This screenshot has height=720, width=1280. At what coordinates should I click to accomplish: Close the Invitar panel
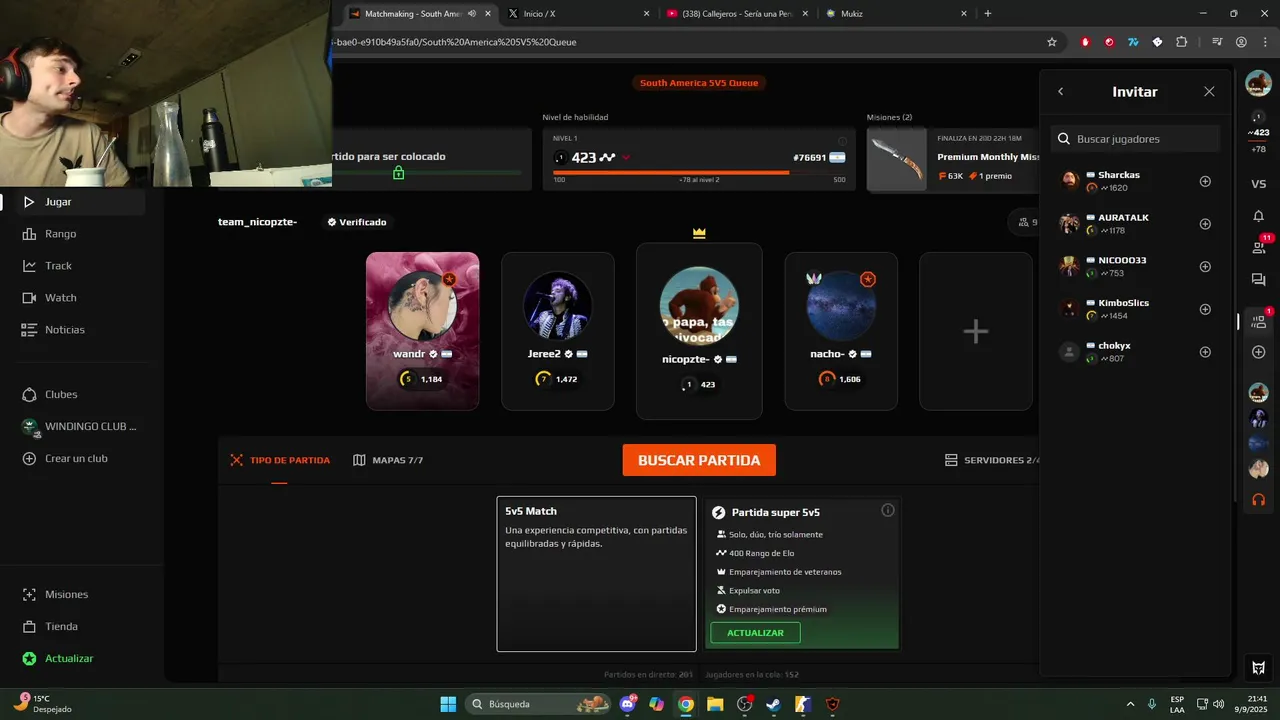(x=1209, y=91)
